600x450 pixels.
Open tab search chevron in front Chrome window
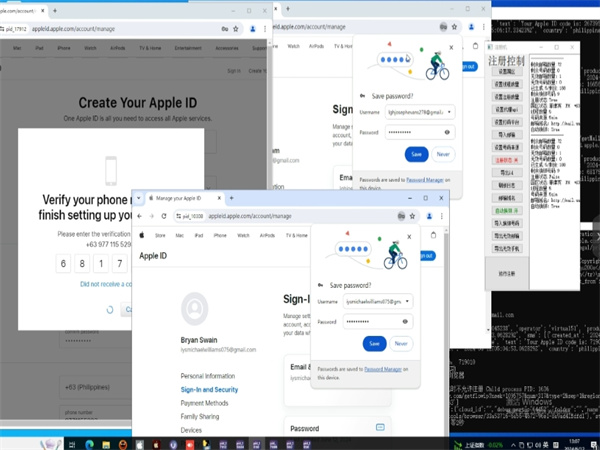click(140, 199)
